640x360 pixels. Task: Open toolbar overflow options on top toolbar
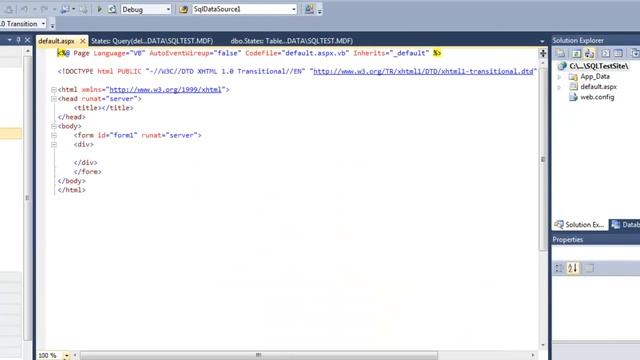320,11
